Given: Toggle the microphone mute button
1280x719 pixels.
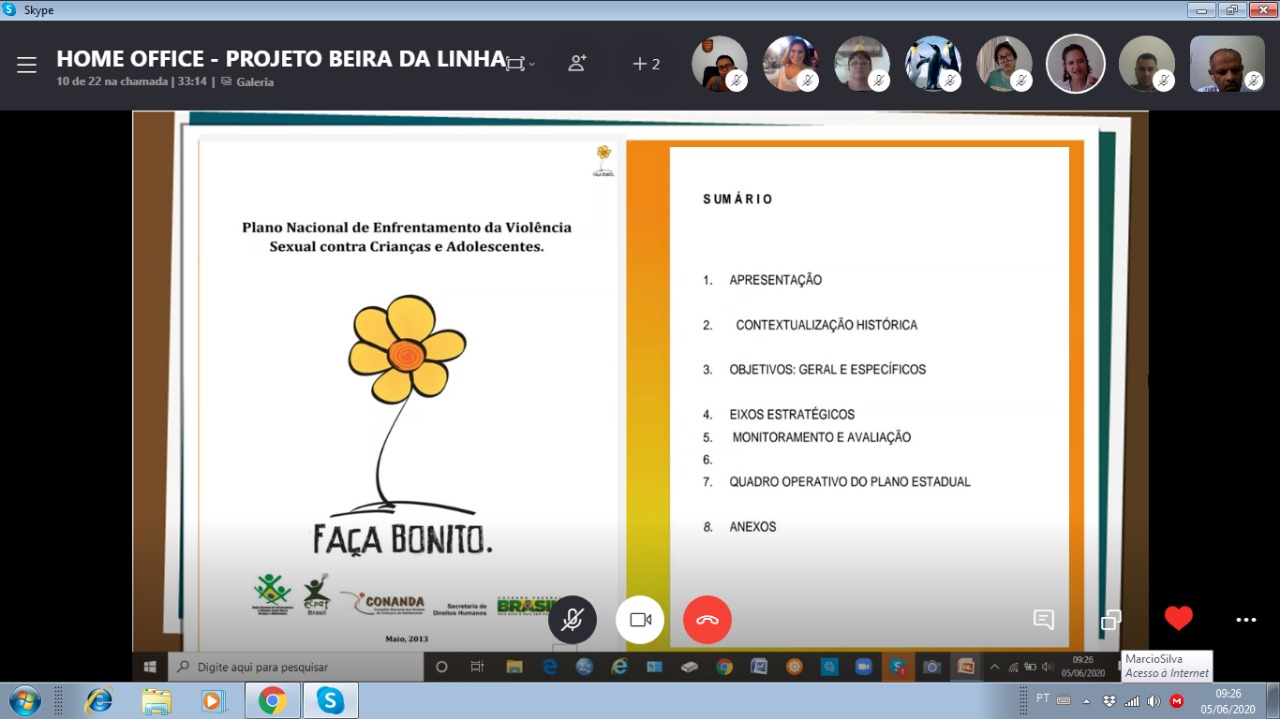Looking at the screenshot, I should [572, 620].
